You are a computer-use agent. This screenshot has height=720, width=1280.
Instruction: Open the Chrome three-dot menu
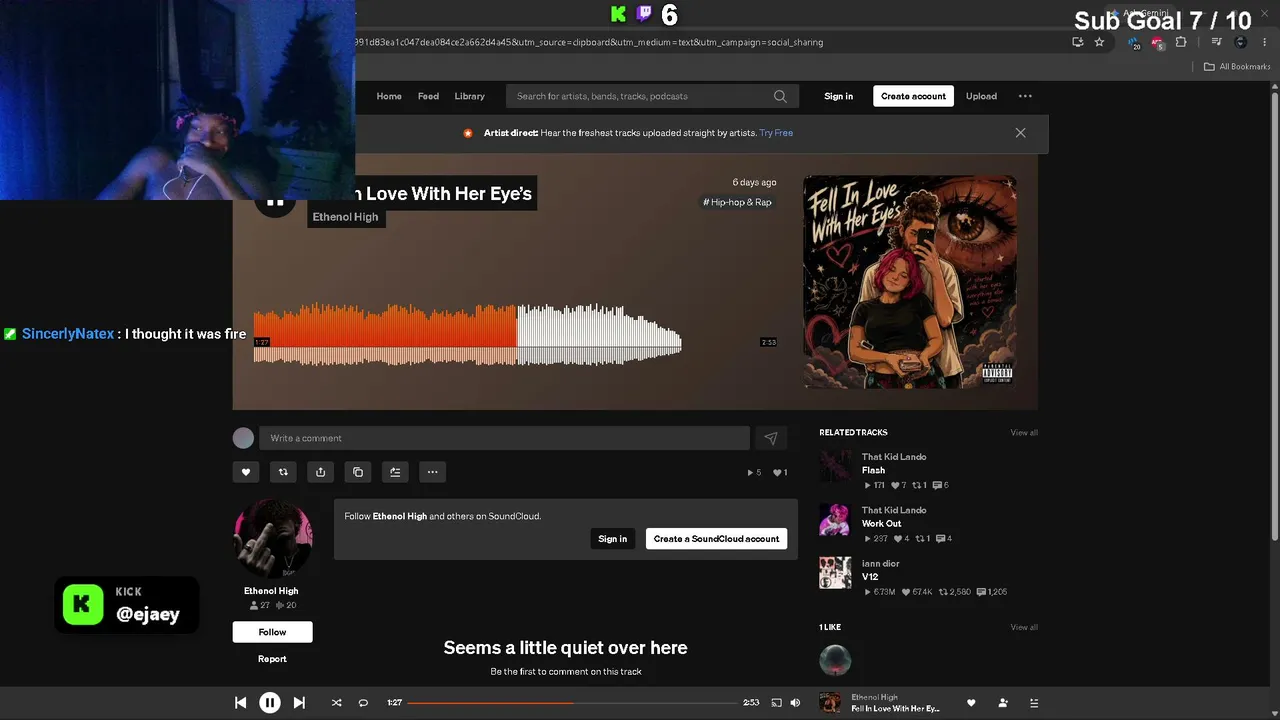(1265, 42)
